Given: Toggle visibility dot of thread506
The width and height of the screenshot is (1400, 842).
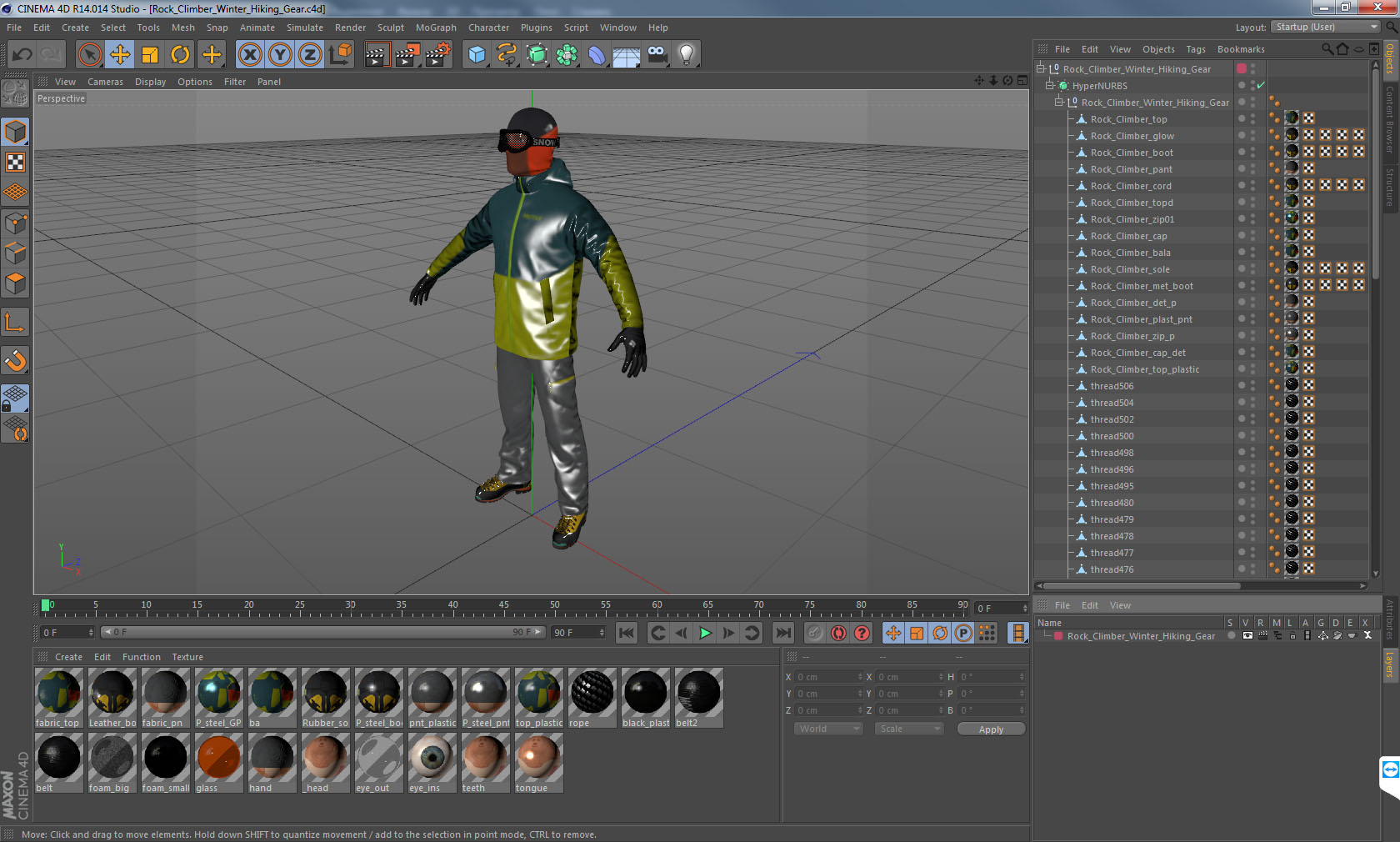Looking at the screenshot, I should coord(1242,383).
